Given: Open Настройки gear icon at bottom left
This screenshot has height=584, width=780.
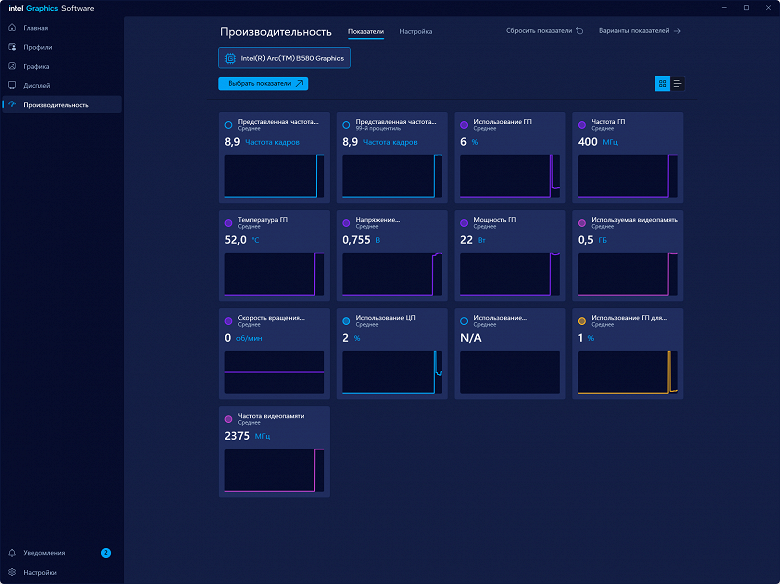Looking at the screenshot, I should (12, 573).
